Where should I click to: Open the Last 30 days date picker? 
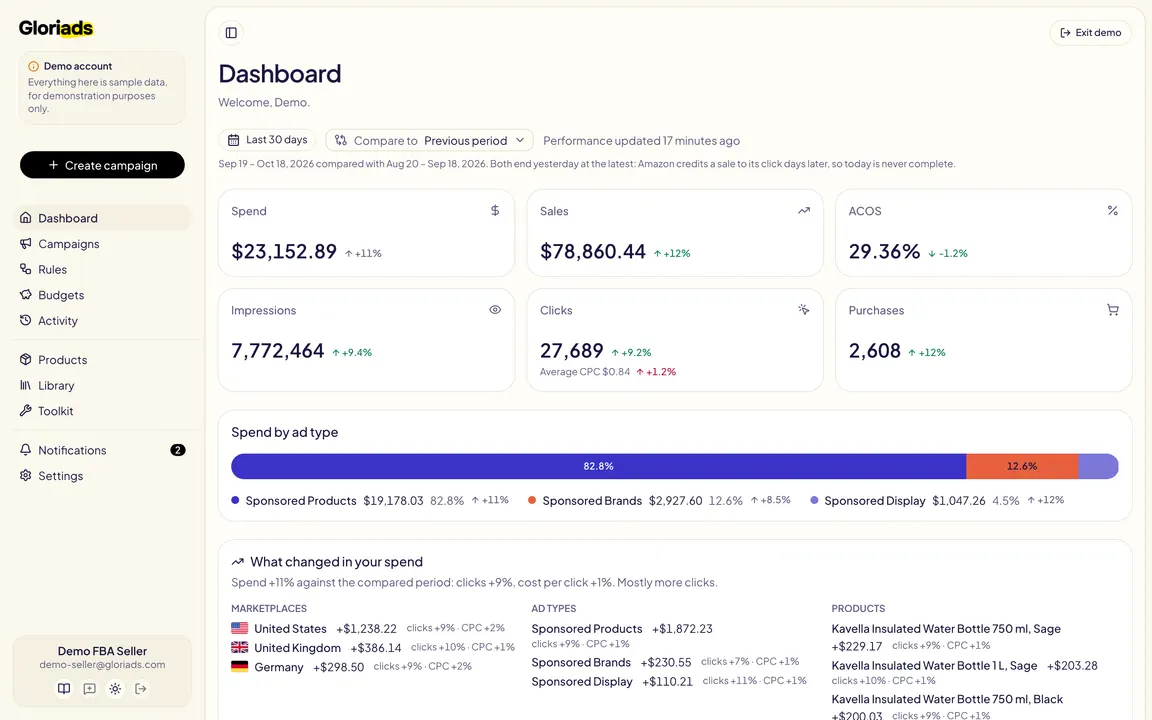[267, 140]
